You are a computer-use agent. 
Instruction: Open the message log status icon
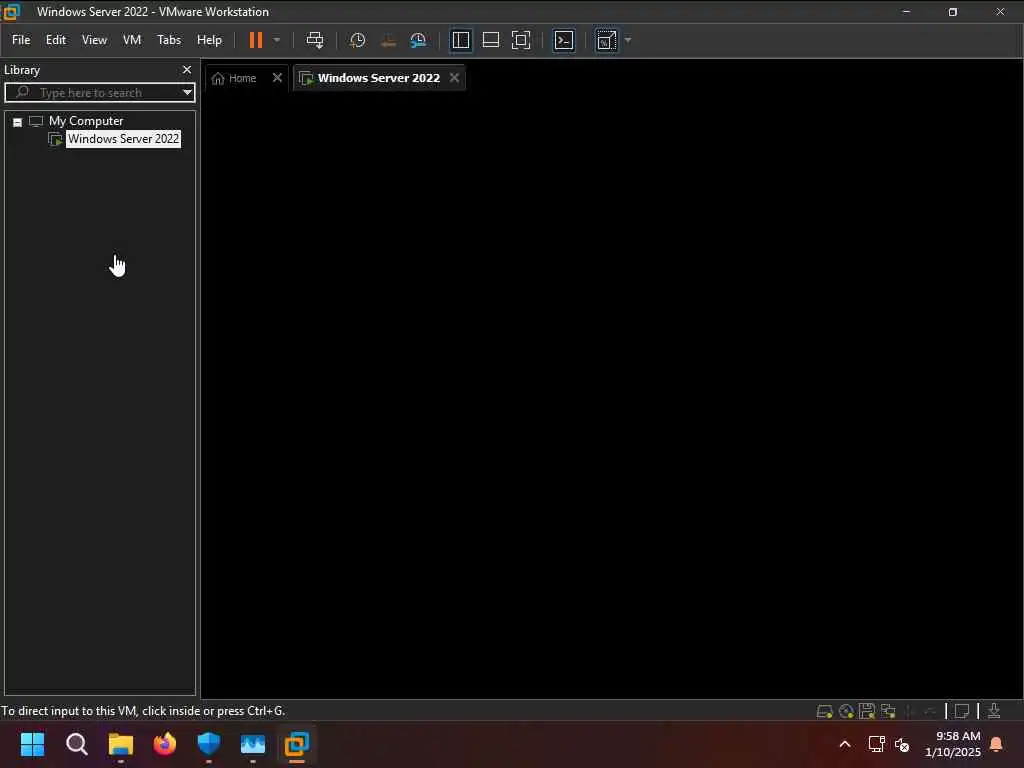tap(961, 711)
